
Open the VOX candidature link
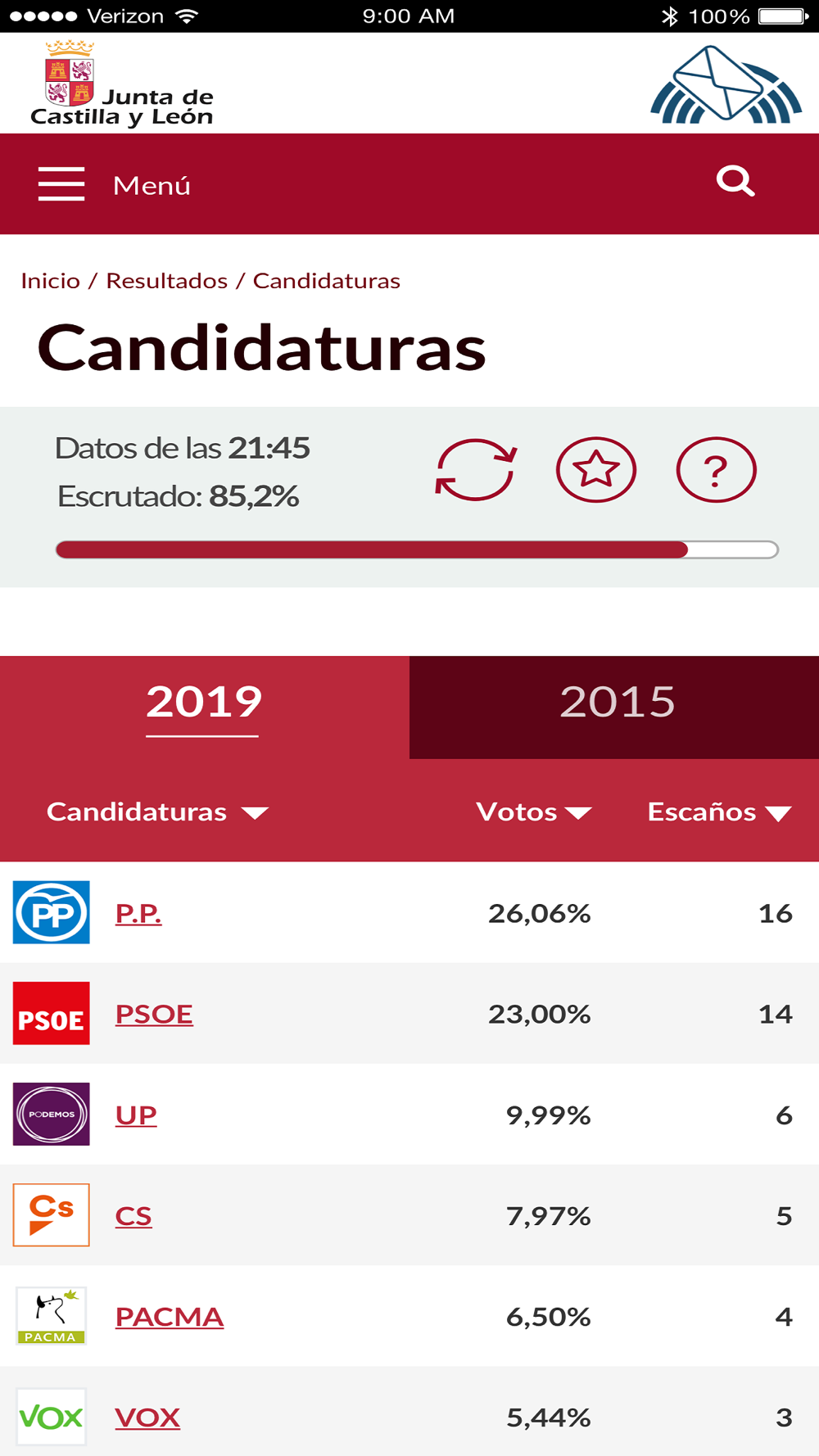(x=147, y=1418)
